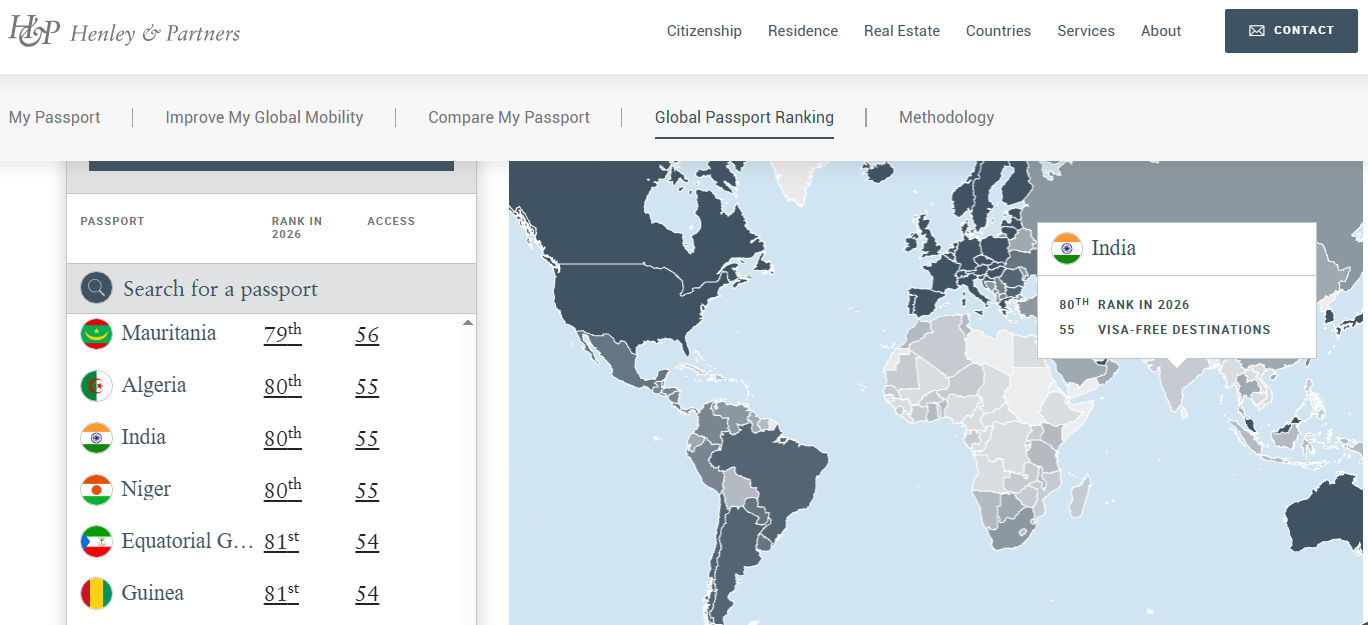Select the Equatorial Guinea flag icon
1368x625 pixels.
[96, 542]
